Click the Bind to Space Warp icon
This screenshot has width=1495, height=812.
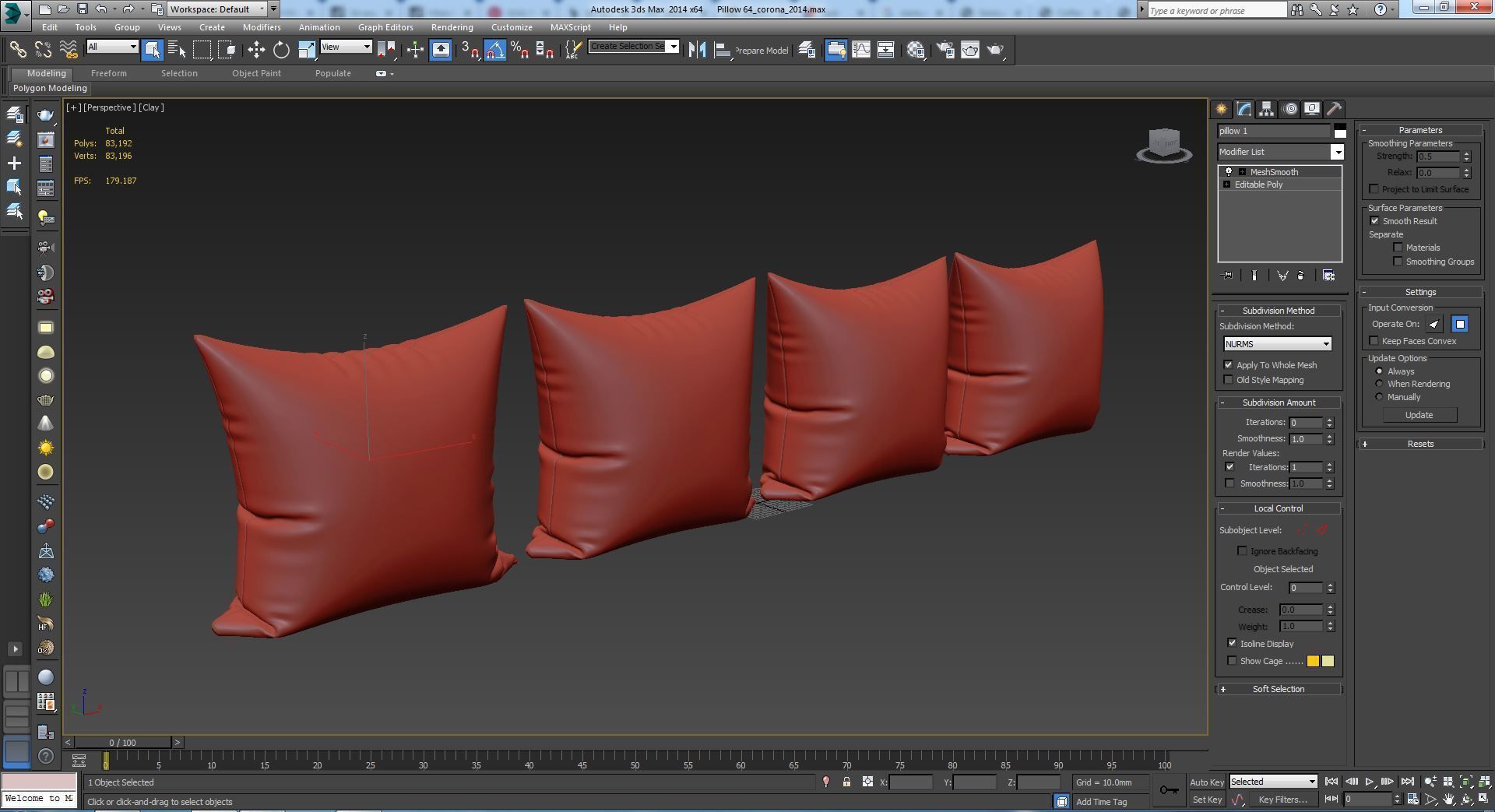point(69,50)
